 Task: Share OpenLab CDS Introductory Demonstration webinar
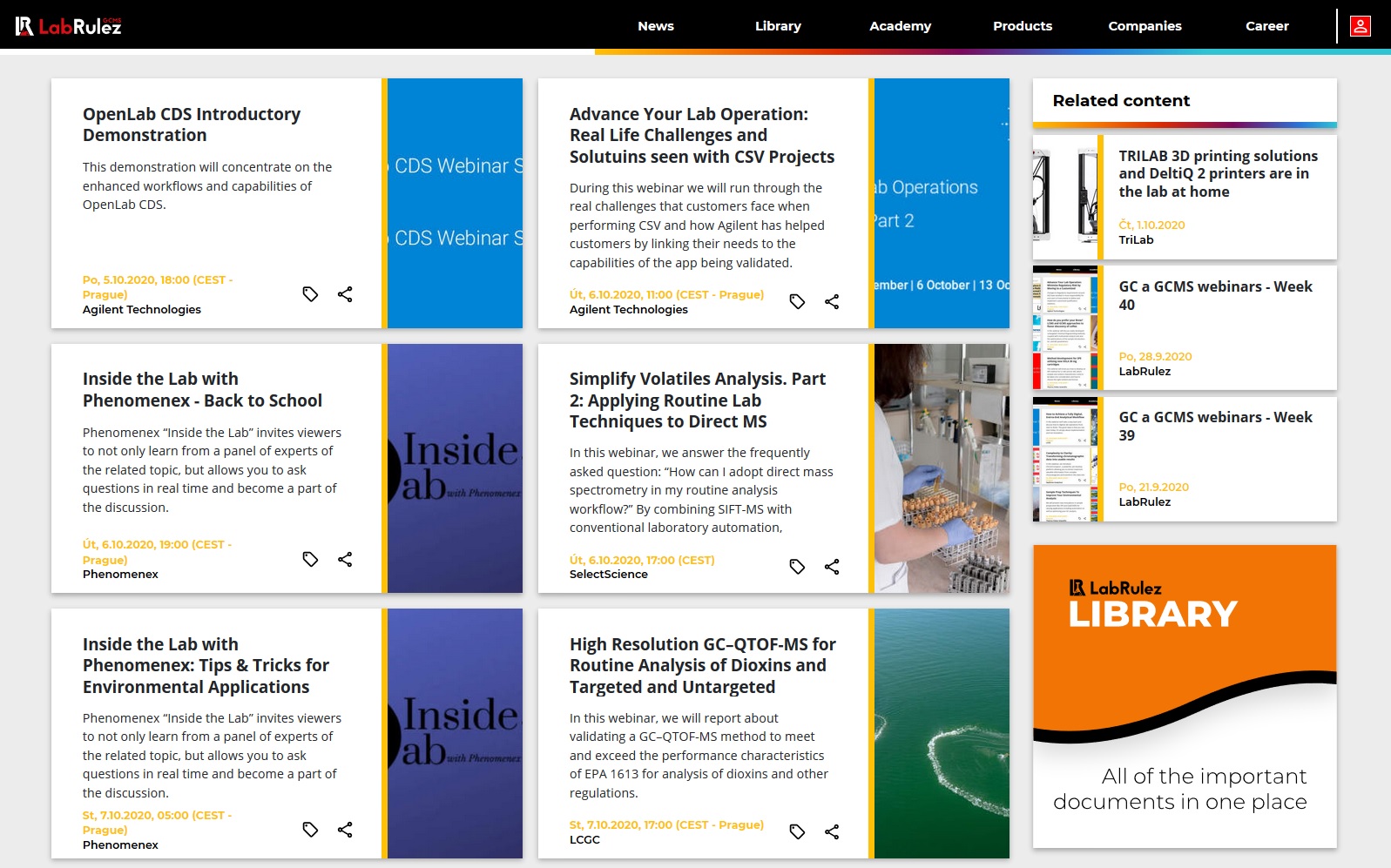[x=345, y=294]
